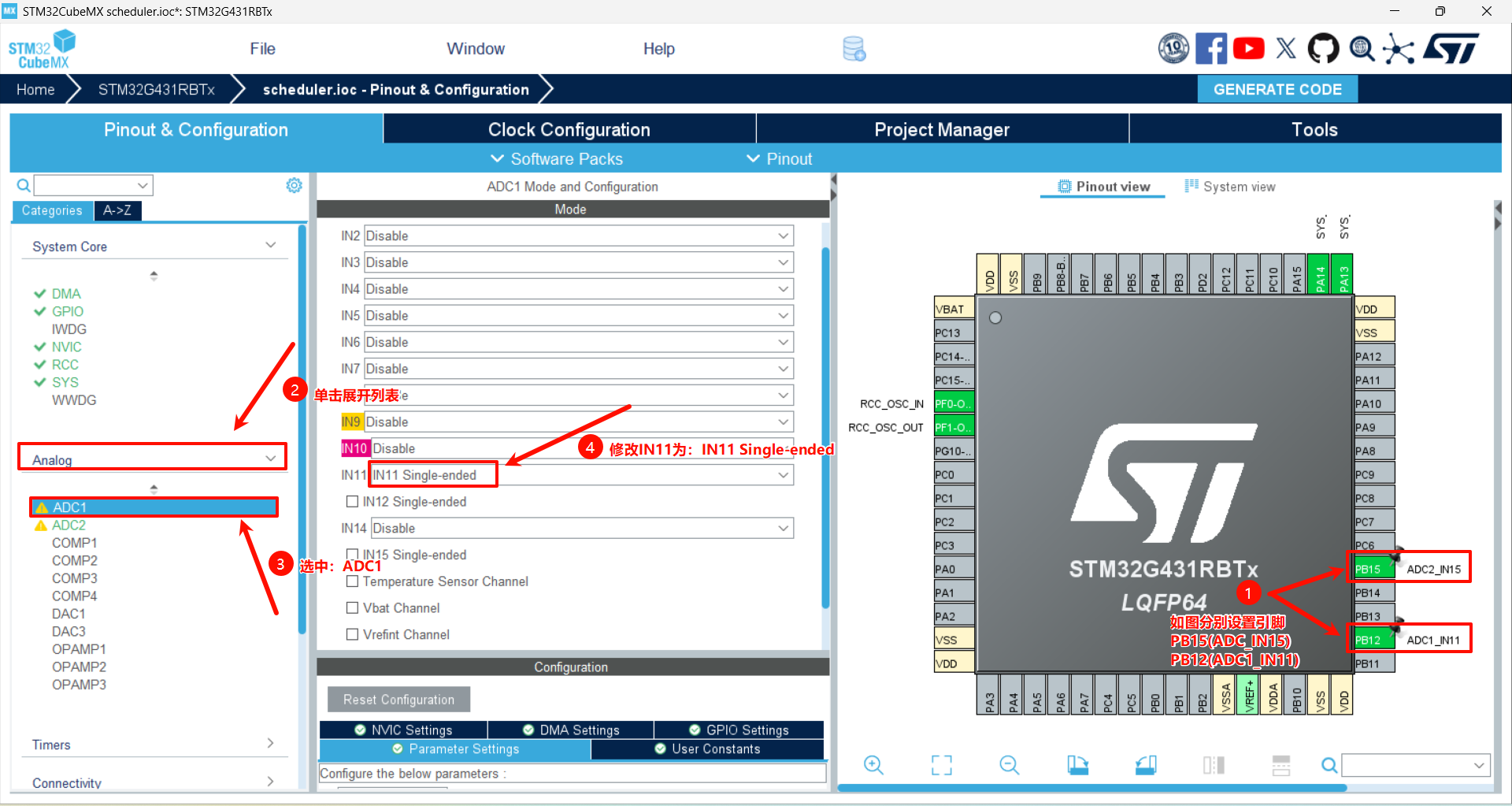Click the settings gear in category panel
The height and width of the screenshot is (806, 1512).
coord(294,185)
